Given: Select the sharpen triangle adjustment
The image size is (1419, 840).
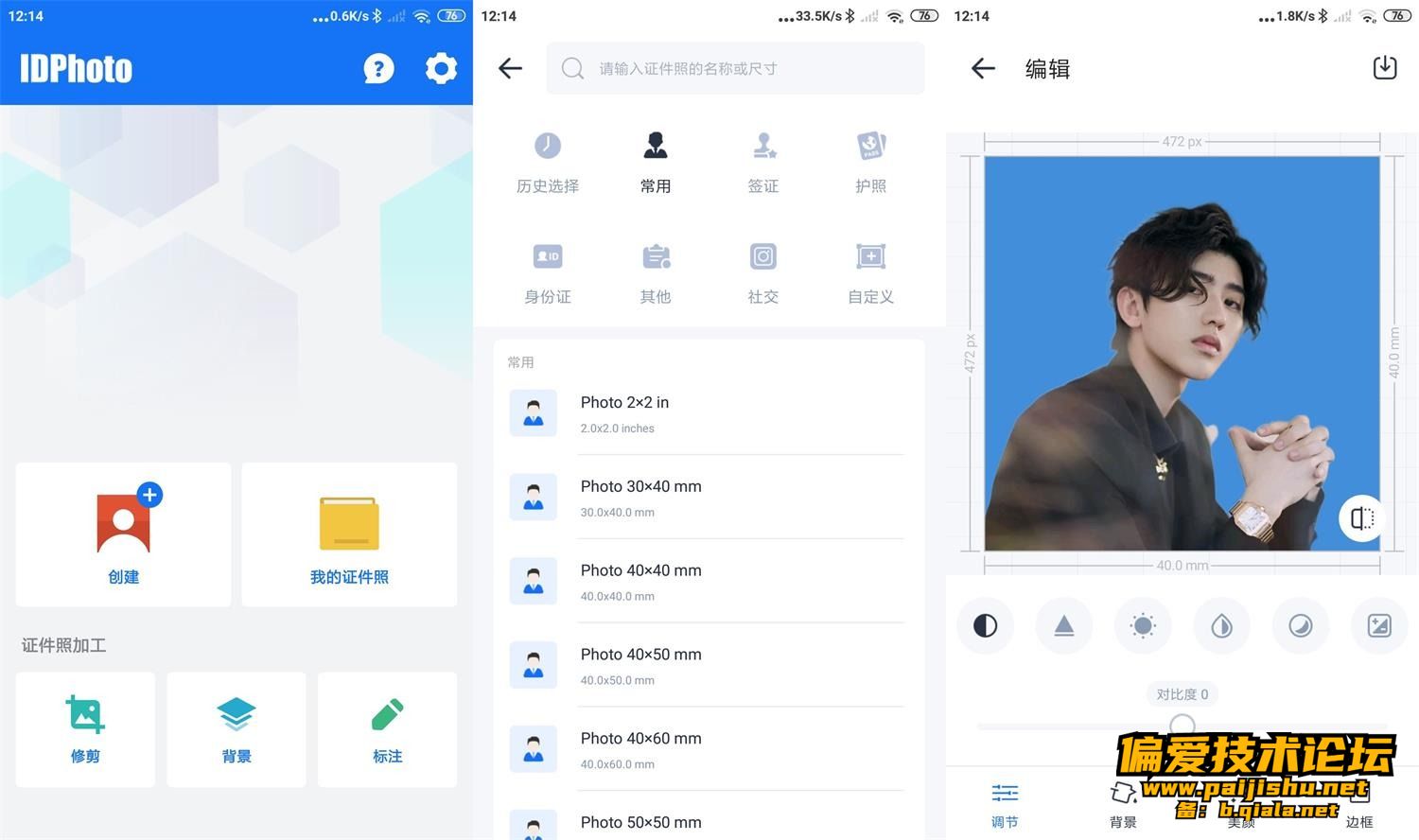Looking at the screenshot, I should coord(1064,625).
